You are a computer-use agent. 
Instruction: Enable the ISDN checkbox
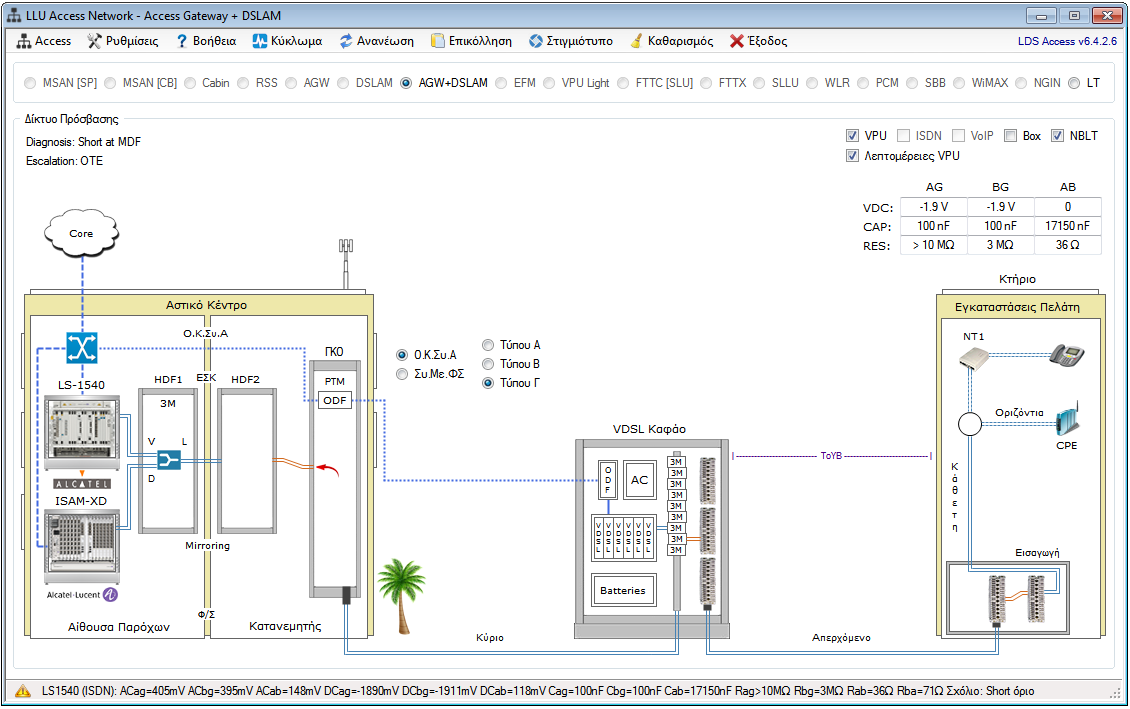pyautogui.click(x=904, y=136)
